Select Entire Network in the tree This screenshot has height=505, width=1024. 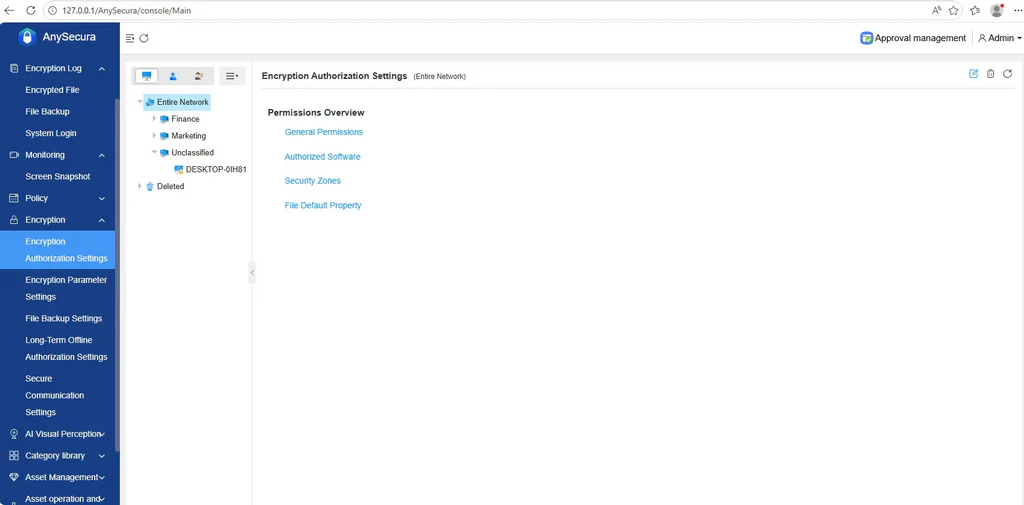pyautogui.click(x=183, y=102)
